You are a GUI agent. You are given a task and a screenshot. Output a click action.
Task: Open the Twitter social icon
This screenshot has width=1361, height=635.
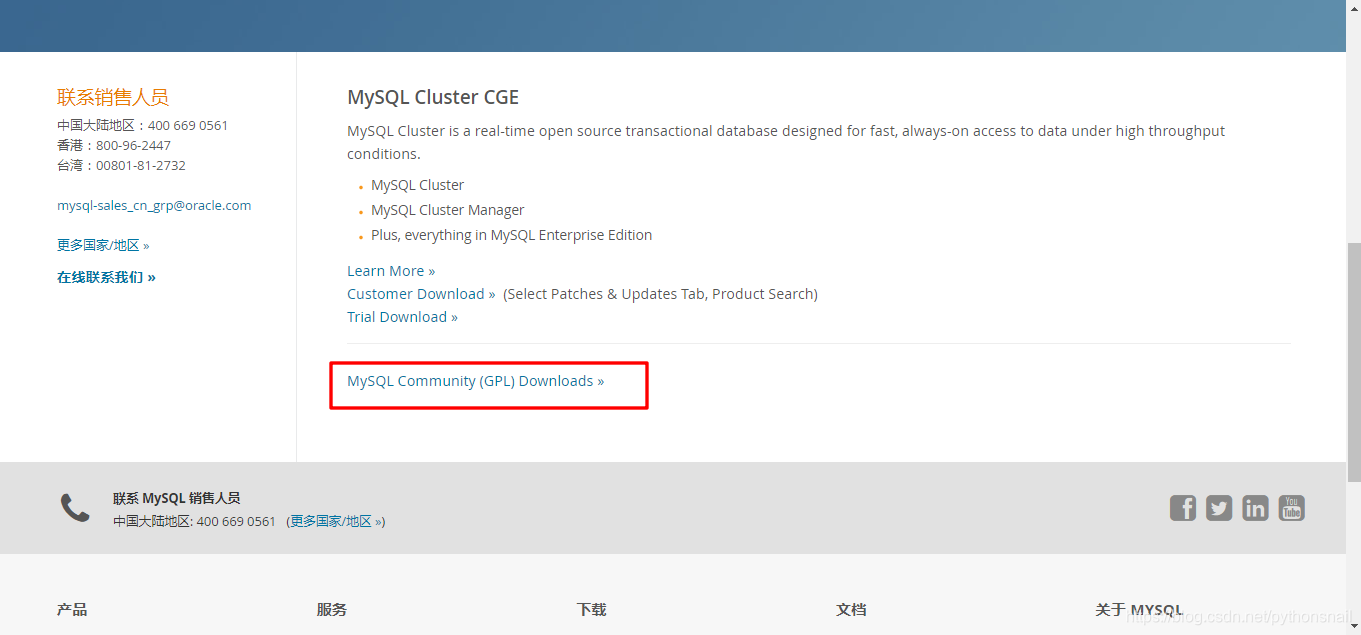pos(1219,508)
